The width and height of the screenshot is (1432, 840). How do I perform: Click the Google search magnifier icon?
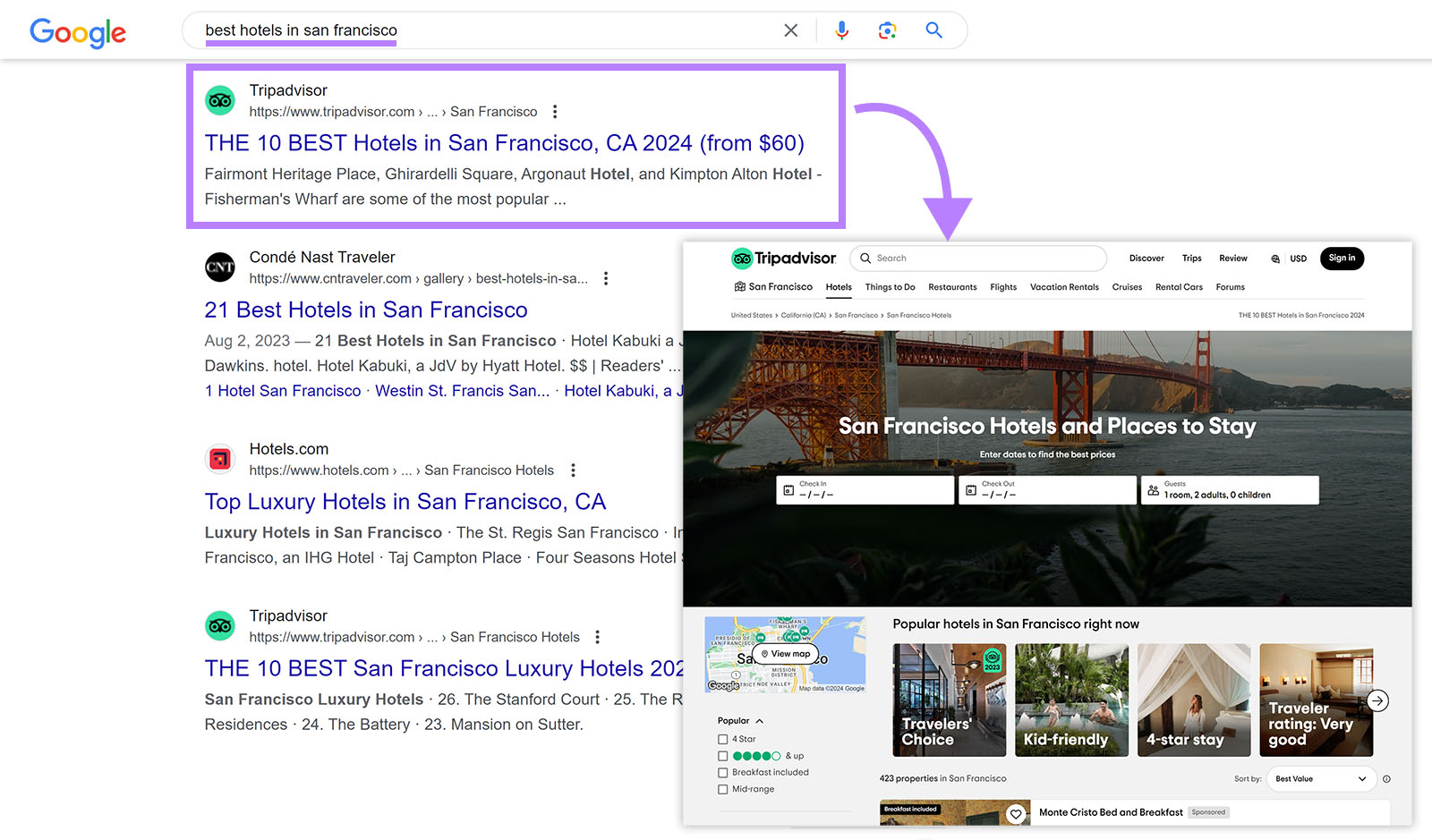coord(933,30)
